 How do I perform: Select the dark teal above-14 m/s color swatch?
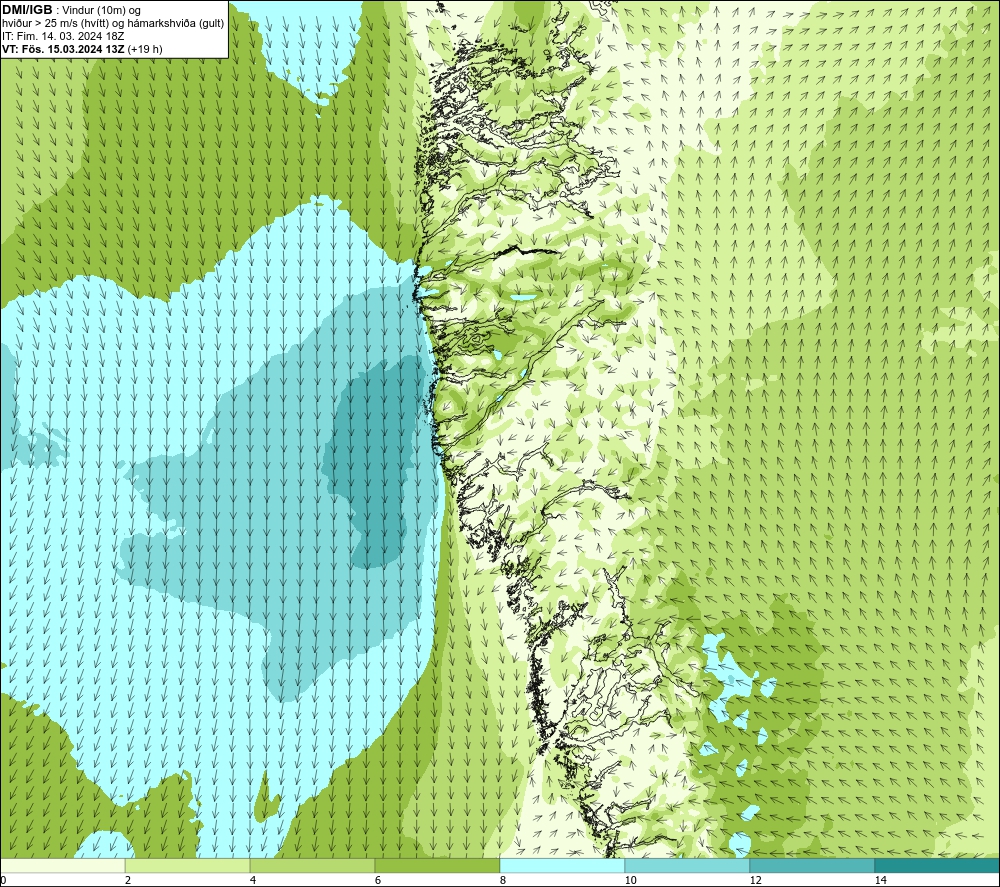pyautogui.click(x=937, y=865)
